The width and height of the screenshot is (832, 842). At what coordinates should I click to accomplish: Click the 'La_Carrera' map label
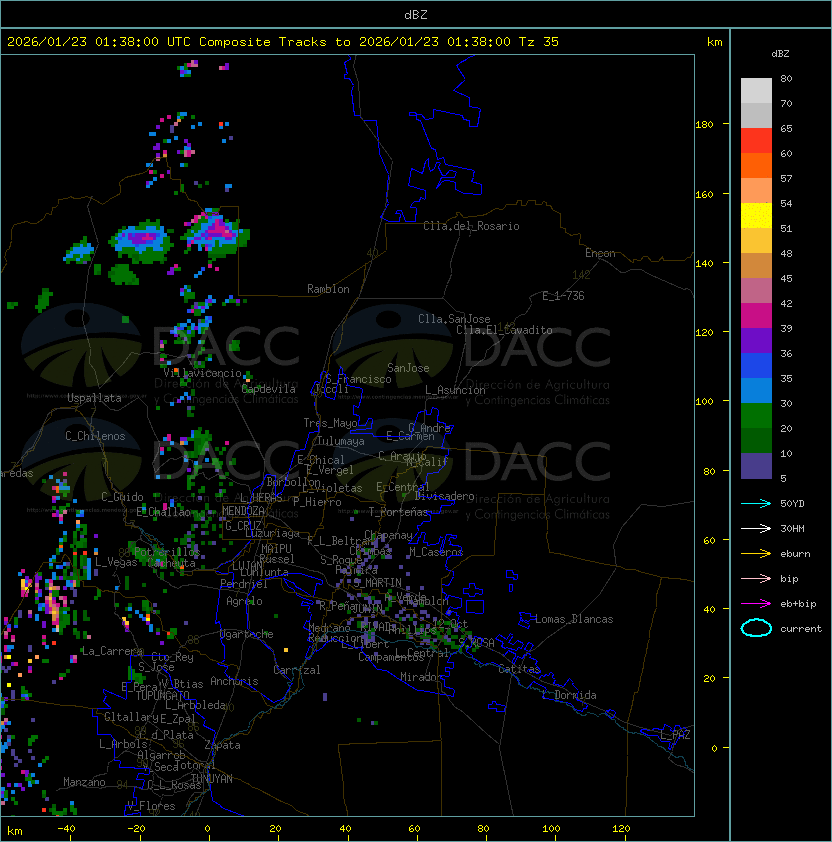tap(112, 651)
